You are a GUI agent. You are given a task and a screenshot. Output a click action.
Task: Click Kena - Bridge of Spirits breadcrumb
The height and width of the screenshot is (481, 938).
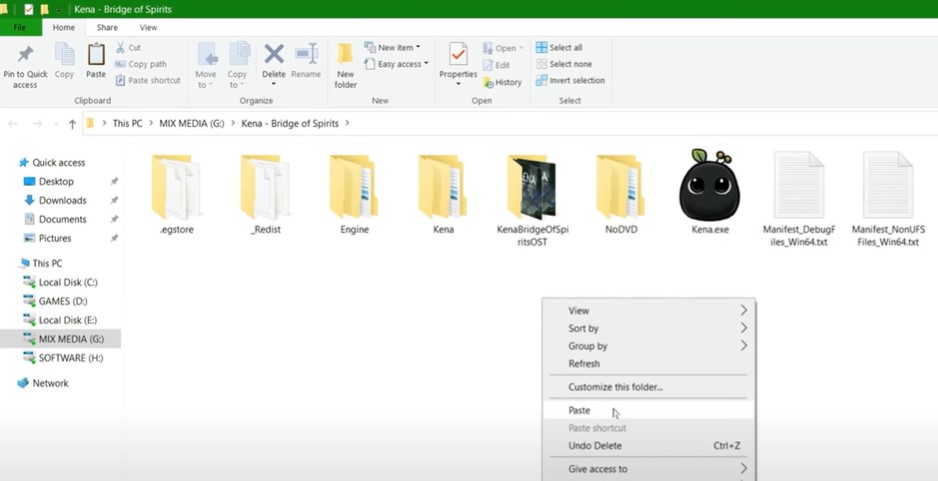(x=290, y=123)
